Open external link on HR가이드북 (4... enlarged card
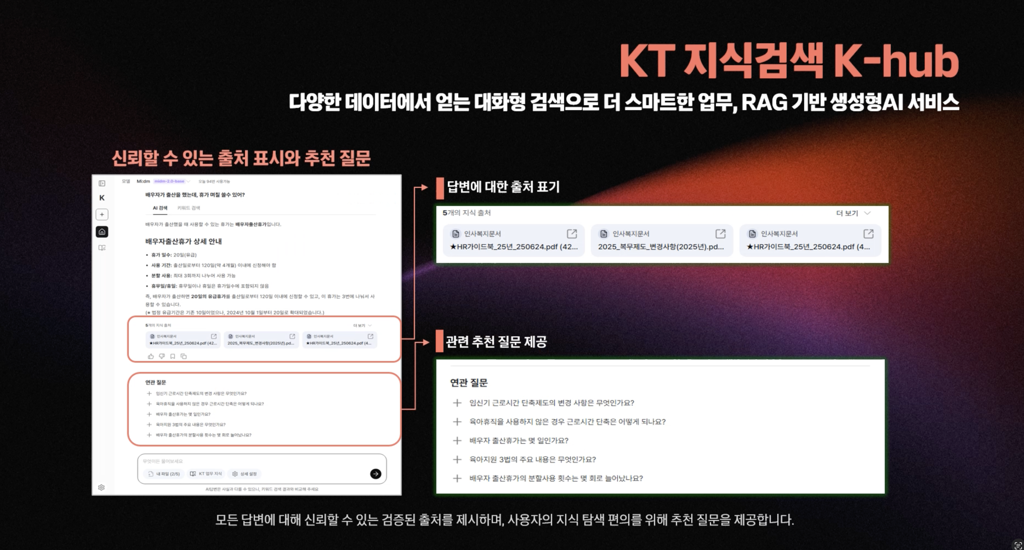 (869, 234)
